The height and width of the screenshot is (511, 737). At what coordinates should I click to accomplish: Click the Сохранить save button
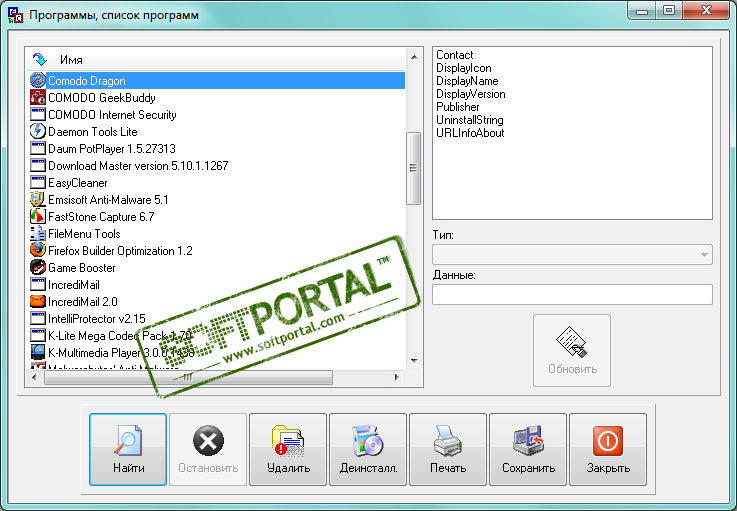pyautogui.click(x=528, y=449)
